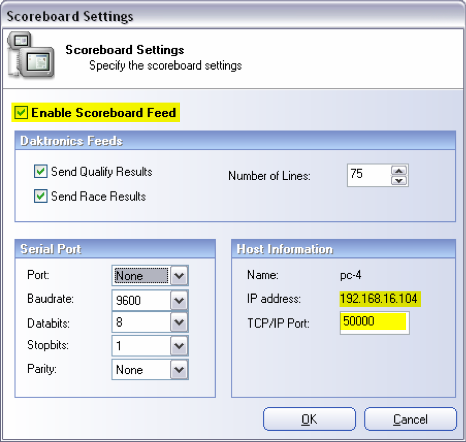
Task: Toggle Enable Scoreboard Feed checkbox
Action: click(21, 113)
